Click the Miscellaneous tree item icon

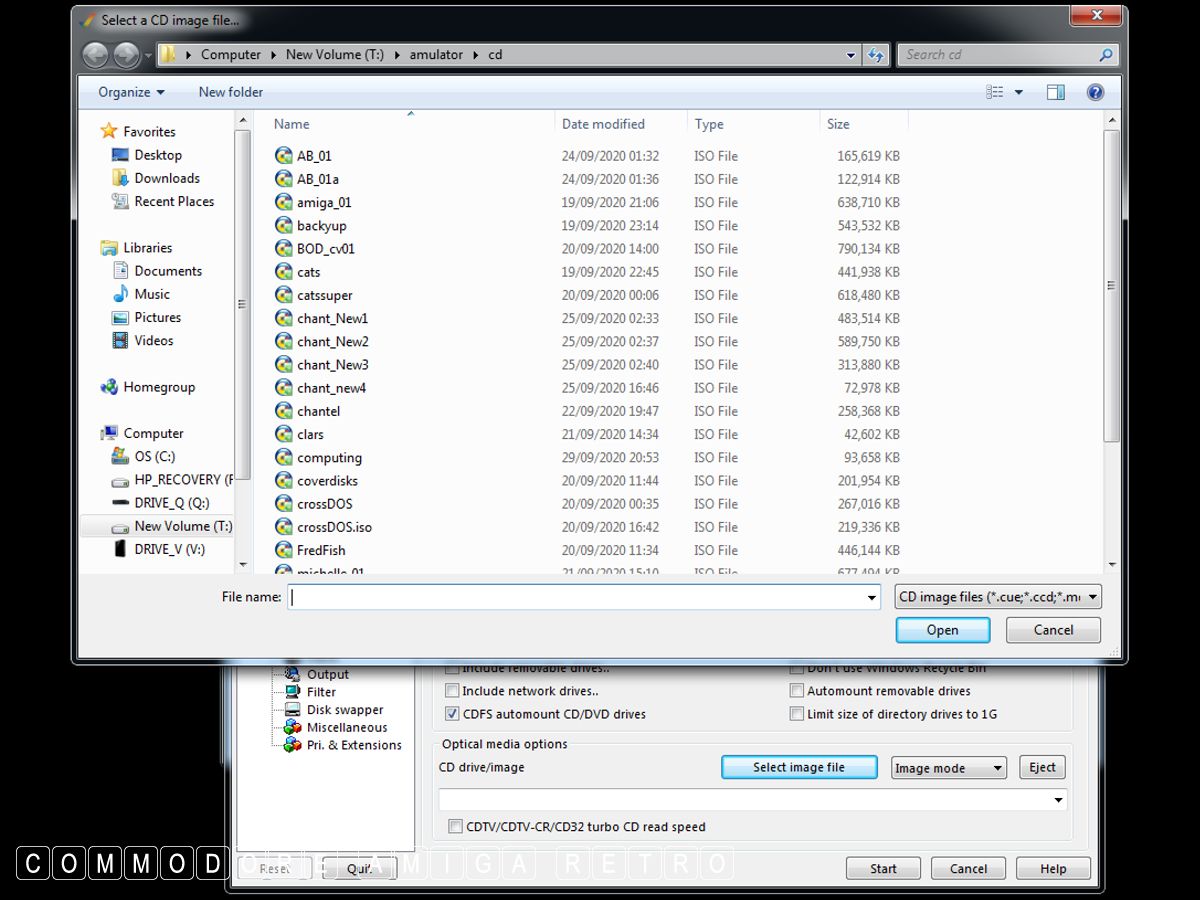tap(292, 727)
